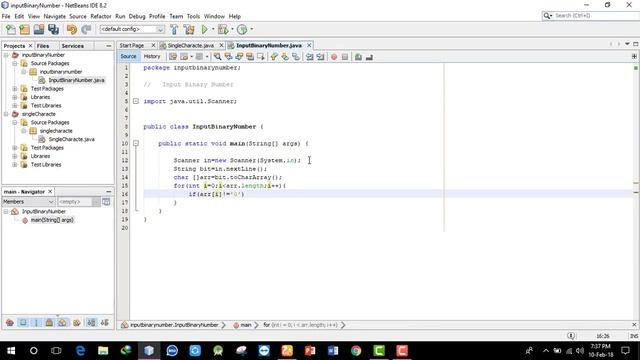Viewport: 640px width, 360px height.
Task: Toggle the split editor button at right
Action: coord(634,56)
